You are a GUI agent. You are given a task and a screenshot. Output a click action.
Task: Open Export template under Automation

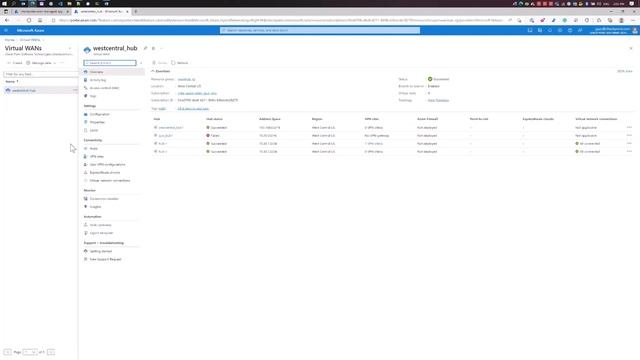(101, 233)
